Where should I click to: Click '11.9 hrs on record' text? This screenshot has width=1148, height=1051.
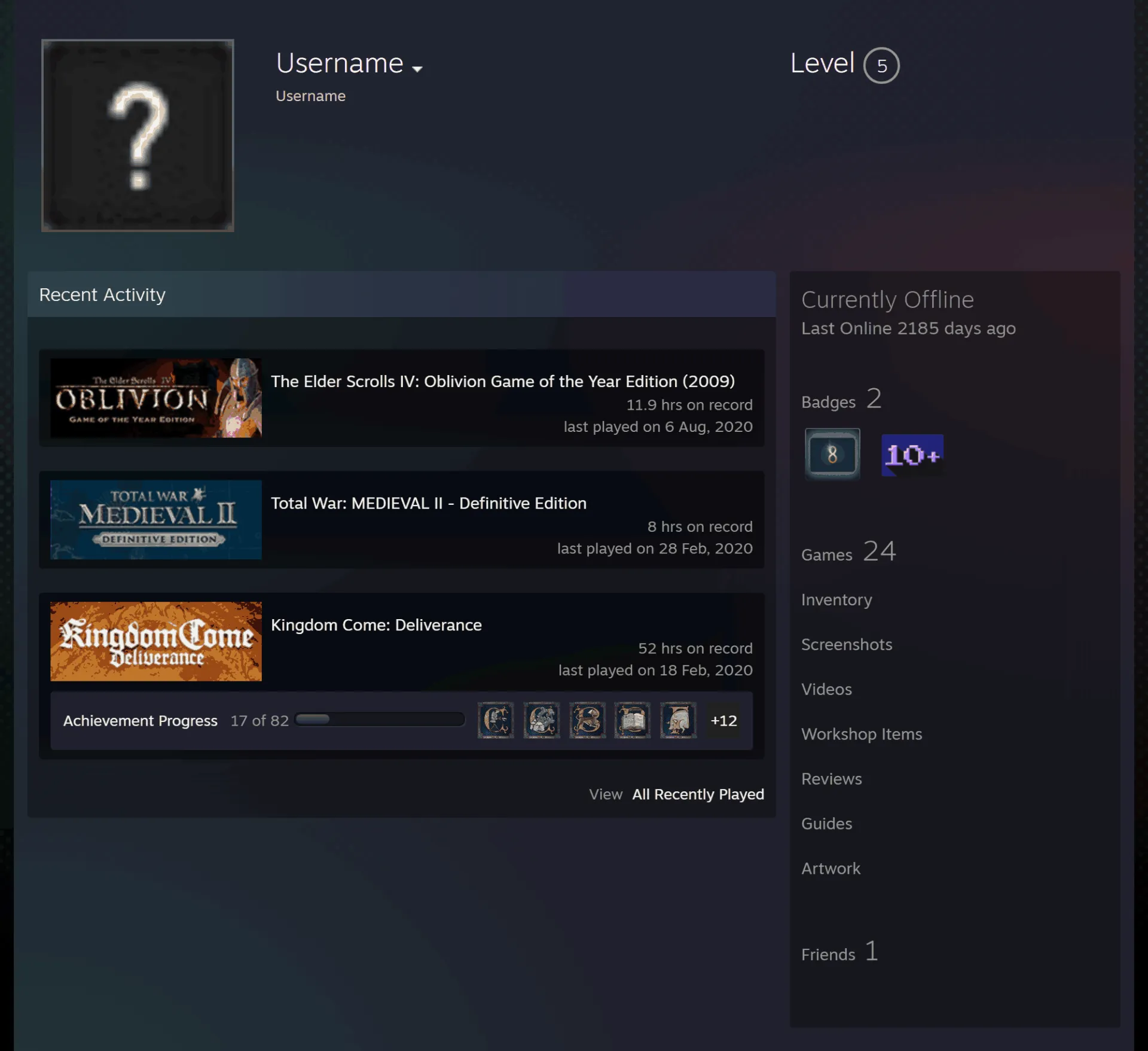coord(689,405)
